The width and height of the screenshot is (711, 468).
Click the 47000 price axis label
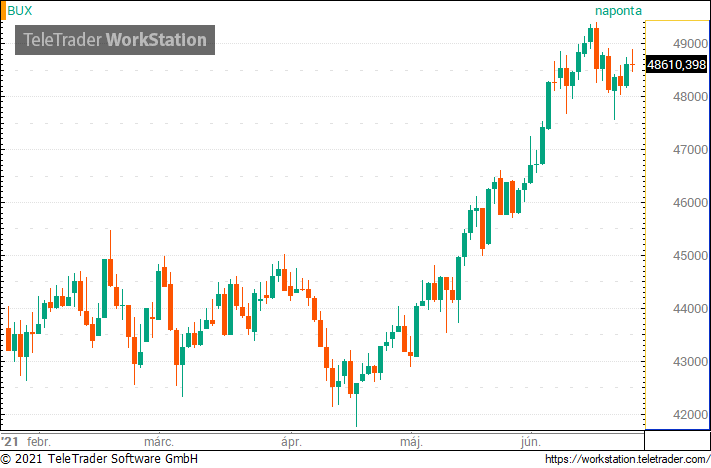click(x=690, y=150)
